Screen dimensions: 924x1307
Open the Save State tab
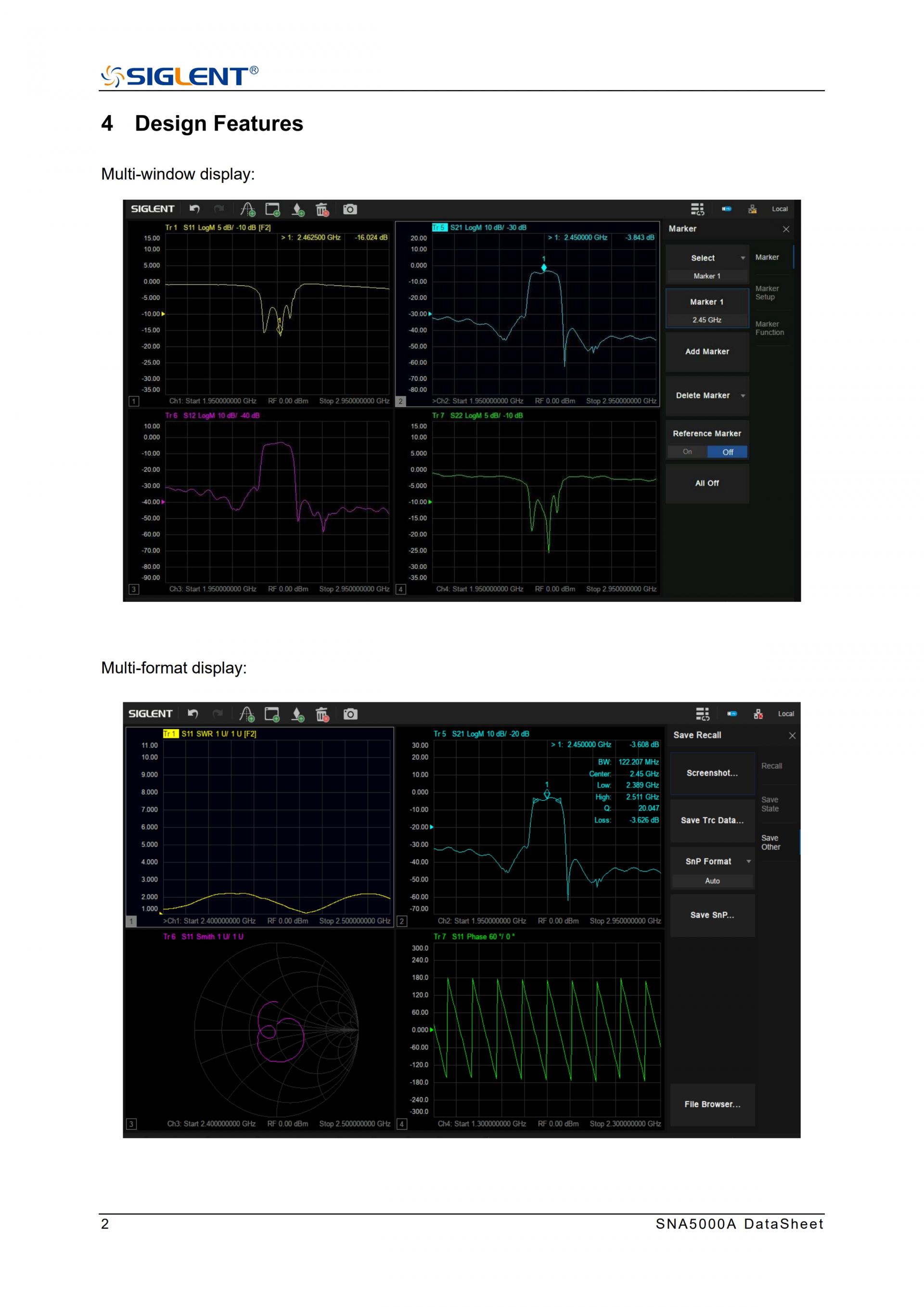(x=770, y=804)
